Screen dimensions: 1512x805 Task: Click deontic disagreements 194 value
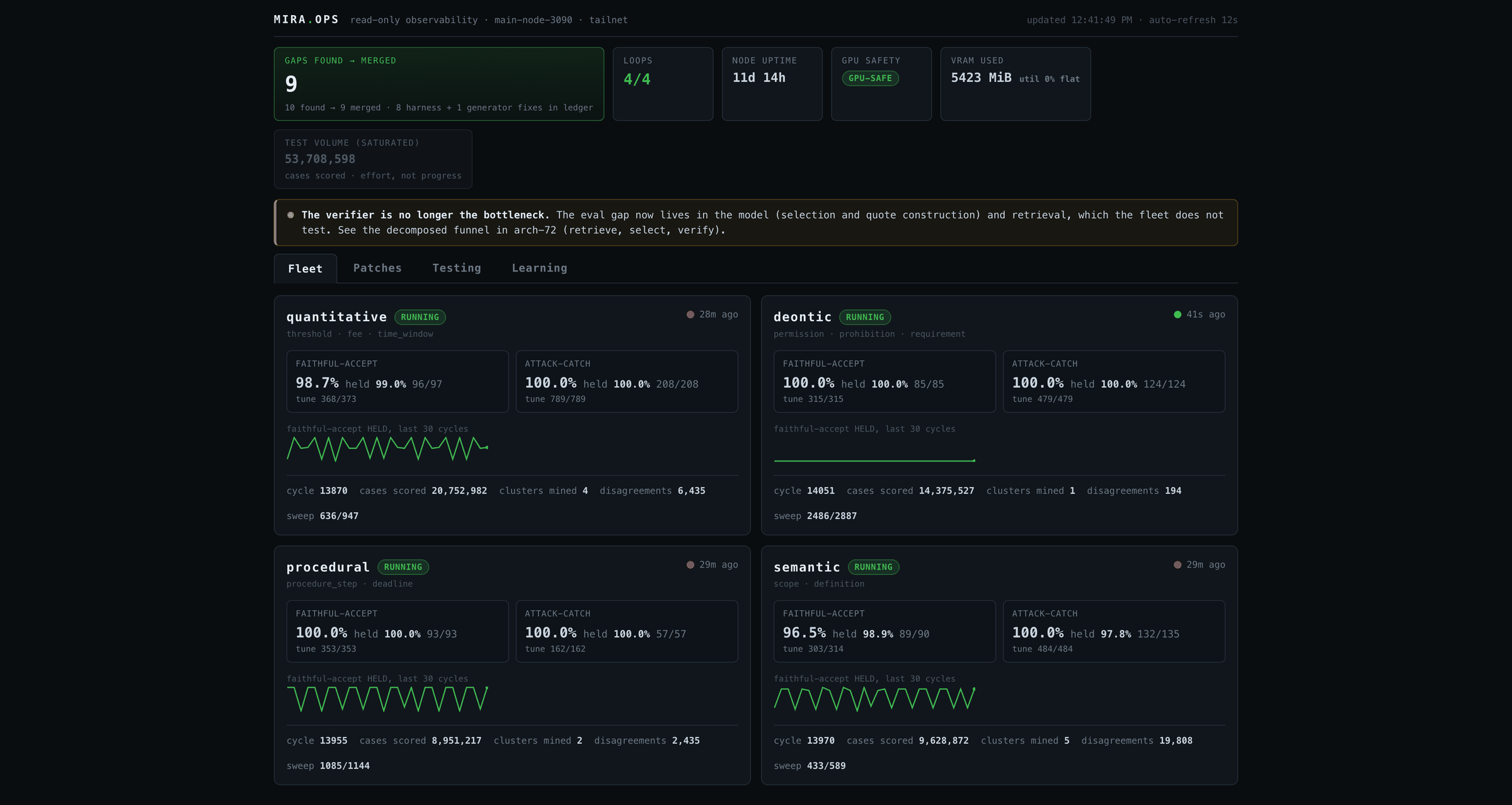1173,491
